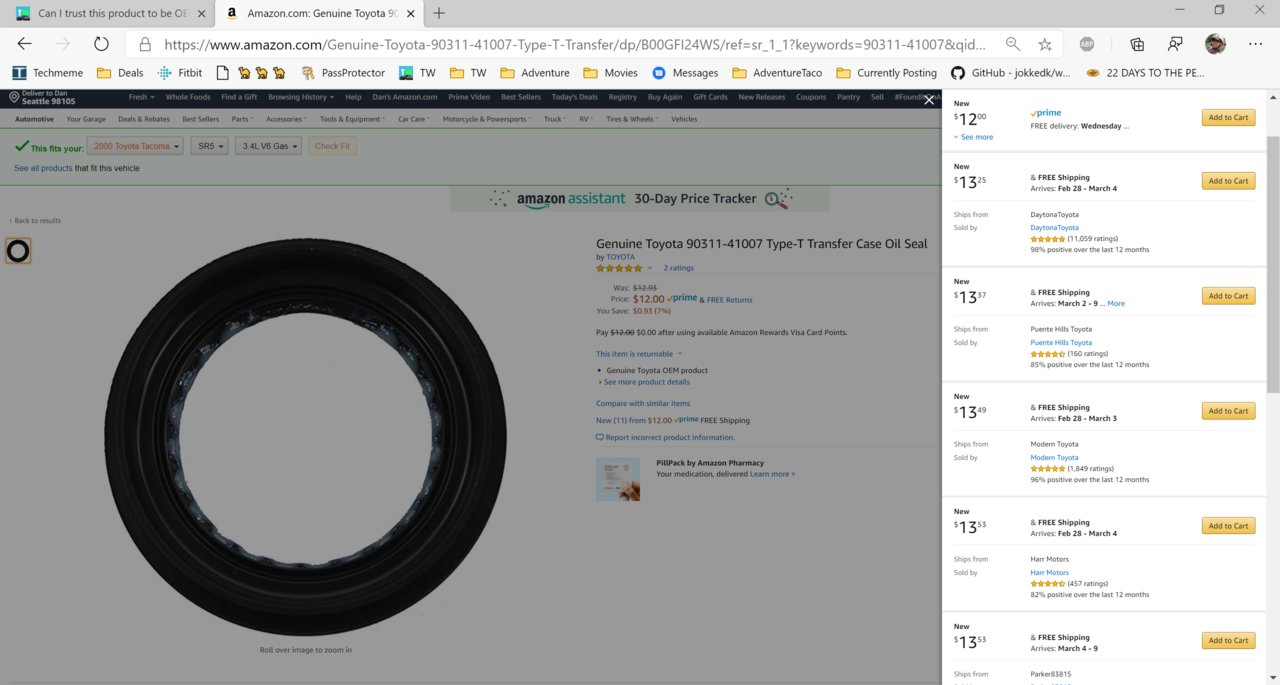1280x685 pixels.
Task: Open the zoom magnifier icon in address bar
Action: pos(1013,44)
